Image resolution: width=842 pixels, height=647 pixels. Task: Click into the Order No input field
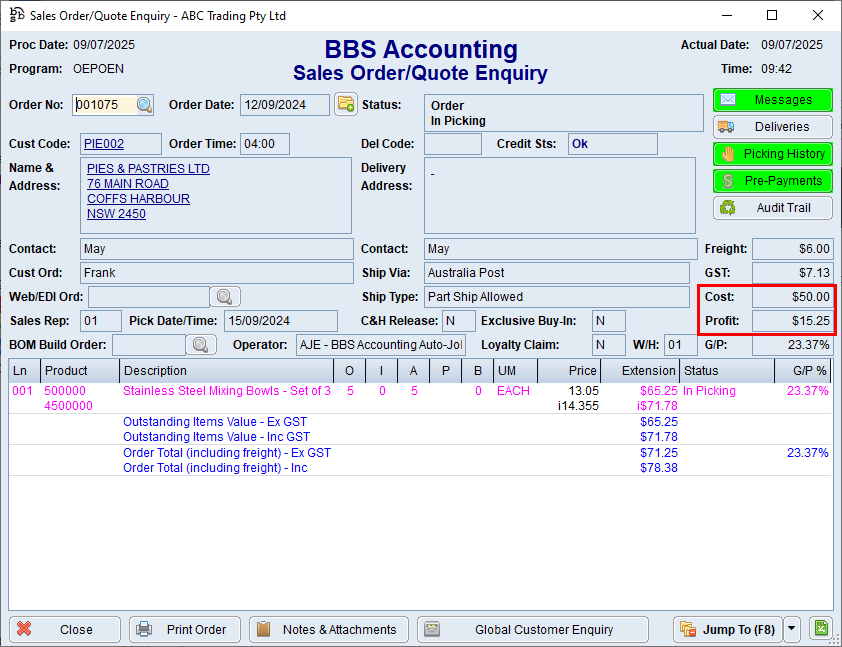(x=104, y=105)
